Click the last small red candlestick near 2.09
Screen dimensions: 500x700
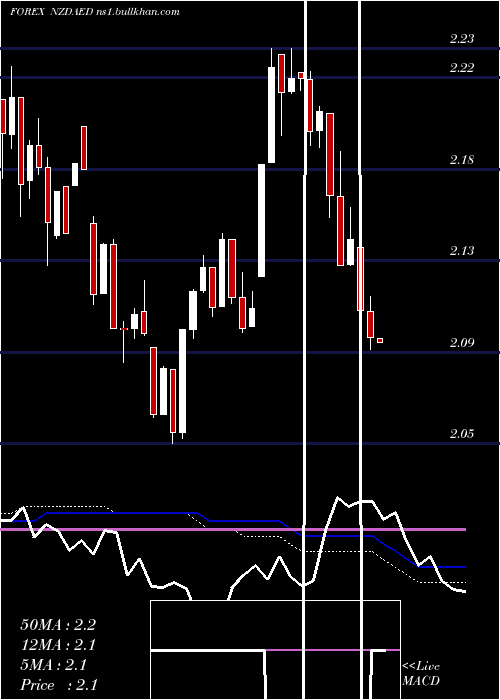(380, 341)
